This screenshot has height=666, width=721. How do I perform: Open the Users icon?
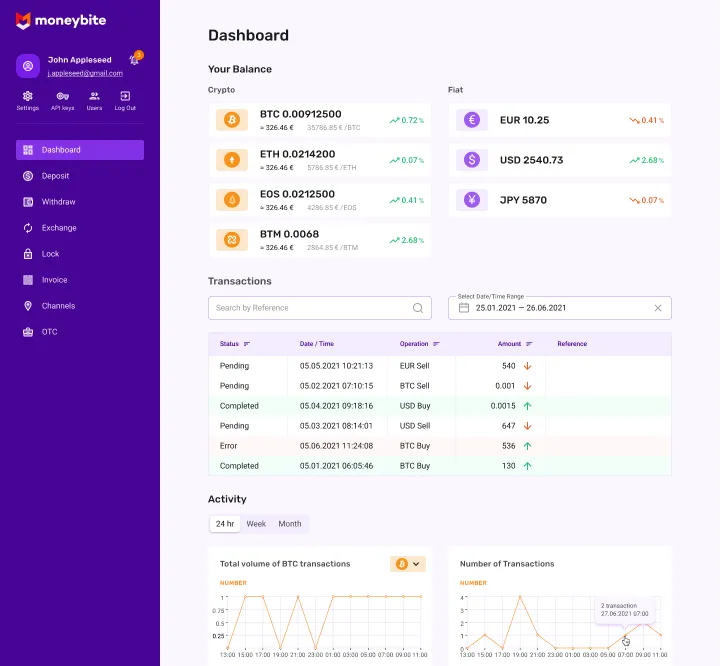point(94,96)
